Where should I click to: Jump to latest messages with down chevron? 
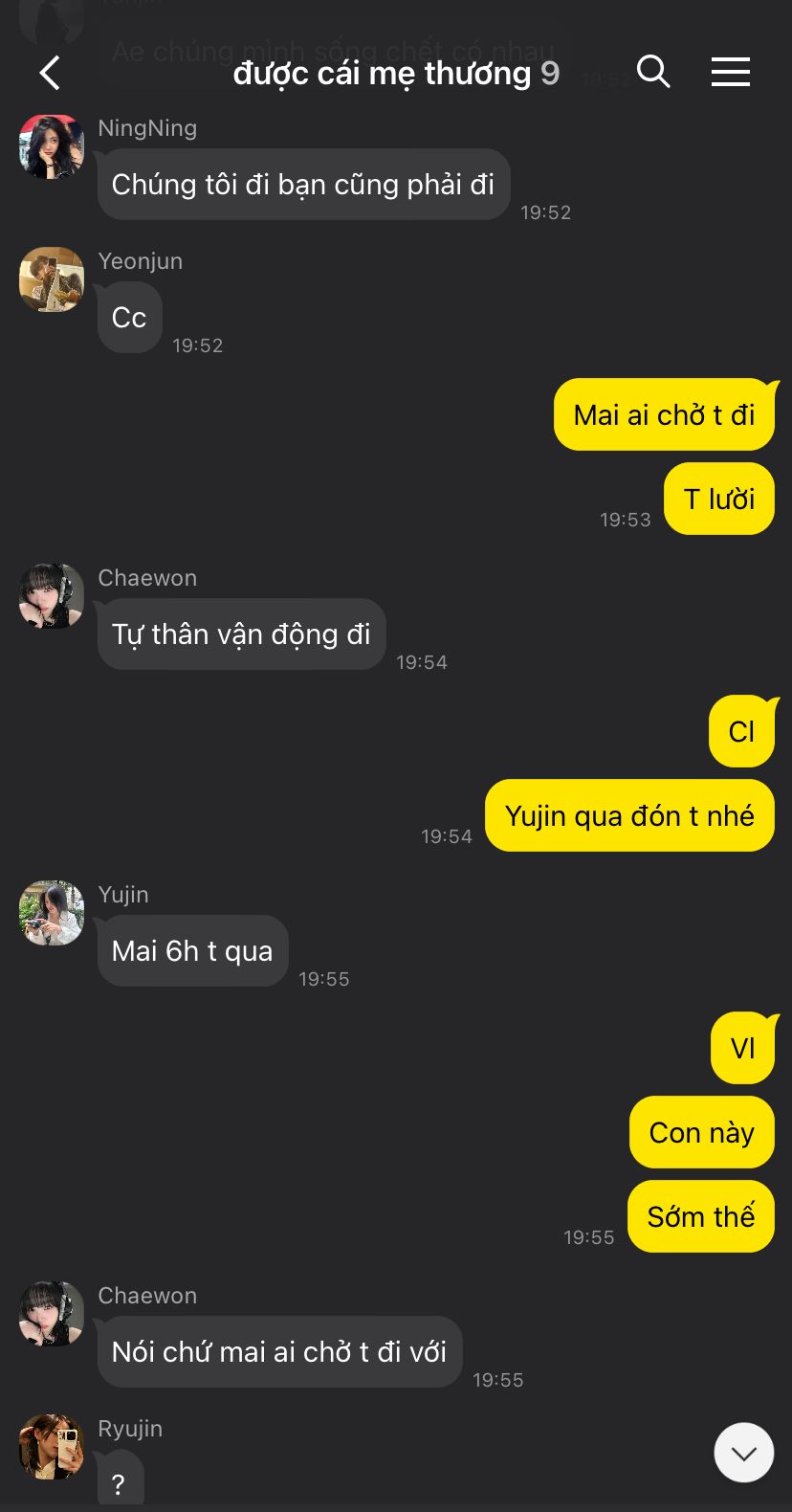pyautogui.click(x=744, y=1453)
